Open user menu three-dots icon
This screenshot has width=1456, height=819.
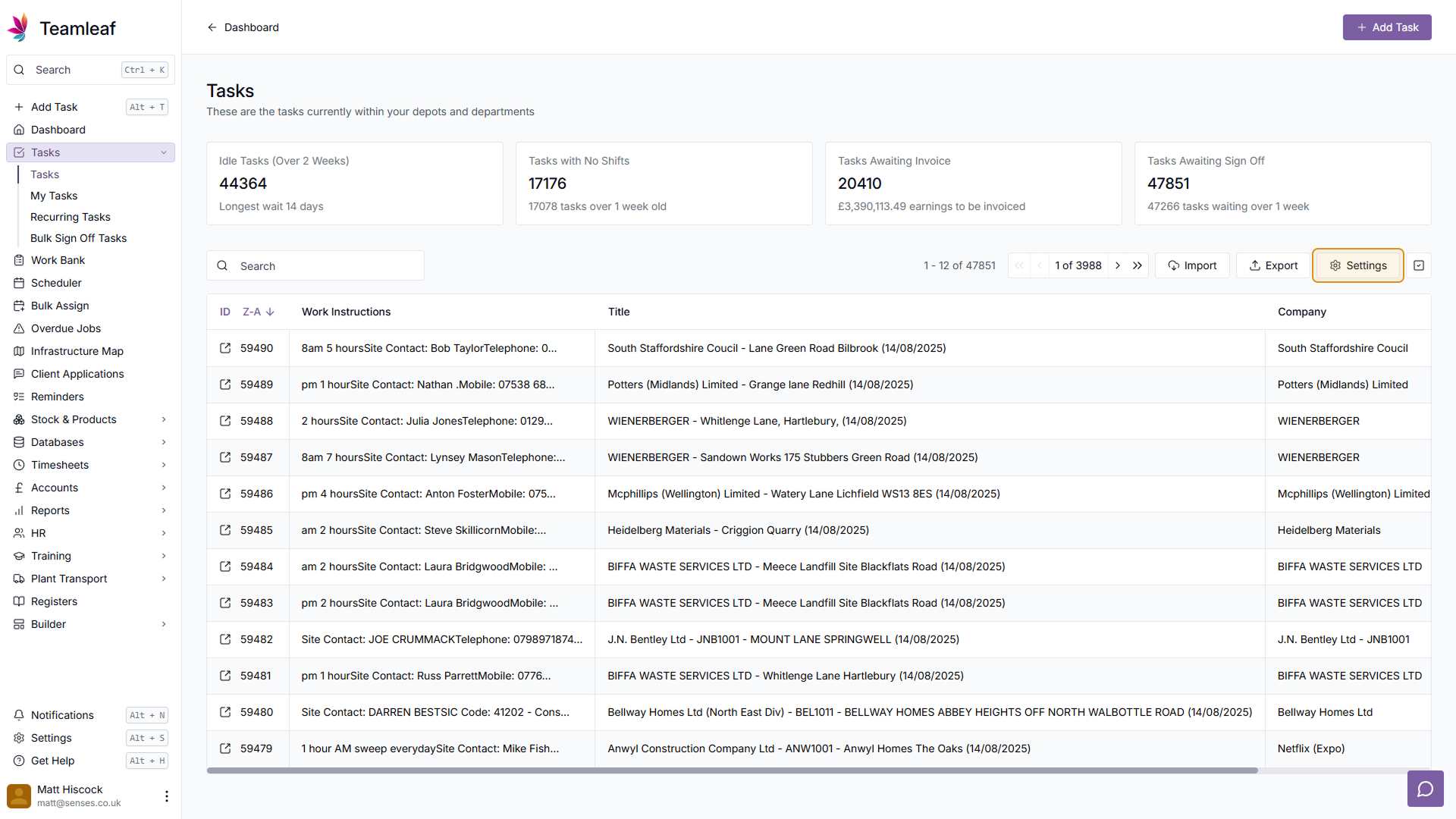click(x=167, y=795)
